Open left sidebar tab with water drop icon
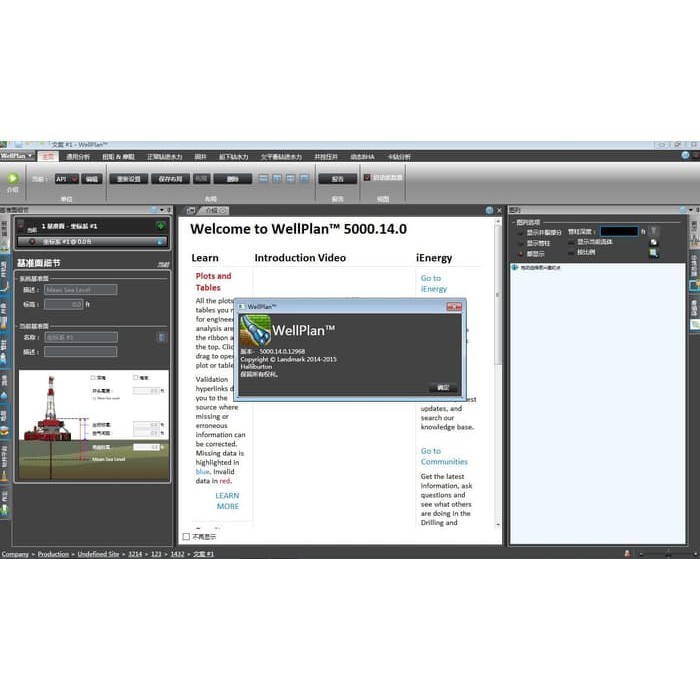This screenshot has width=700, height=700. tap(4, 388)
